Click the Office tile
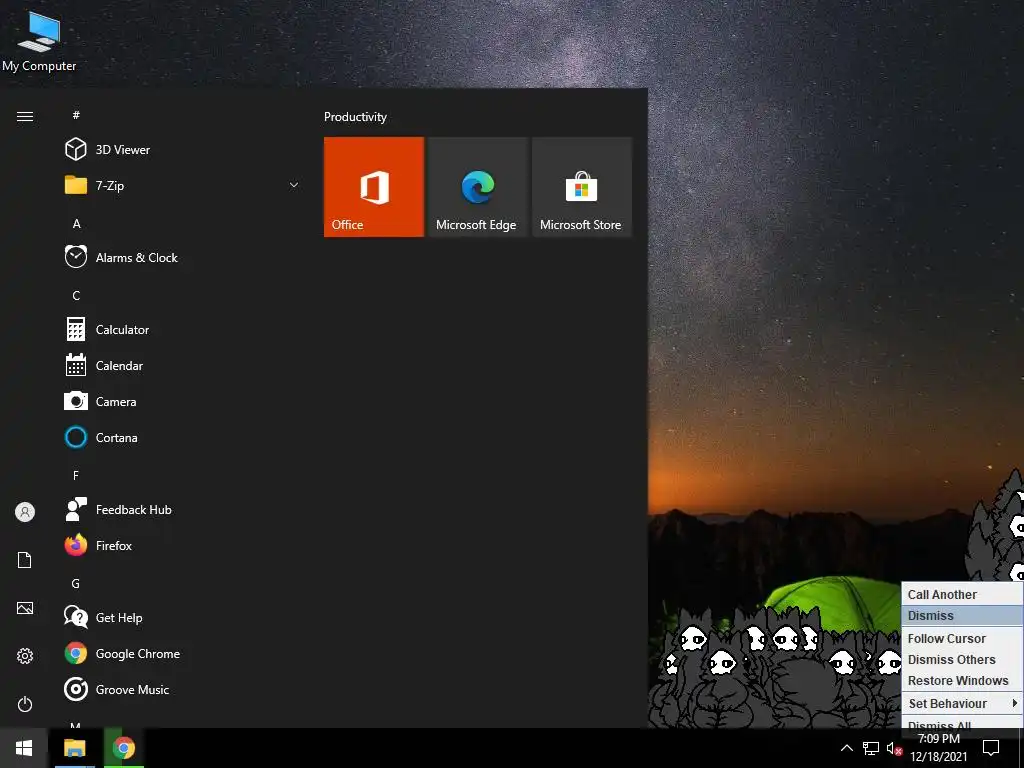 click(374, 187)
